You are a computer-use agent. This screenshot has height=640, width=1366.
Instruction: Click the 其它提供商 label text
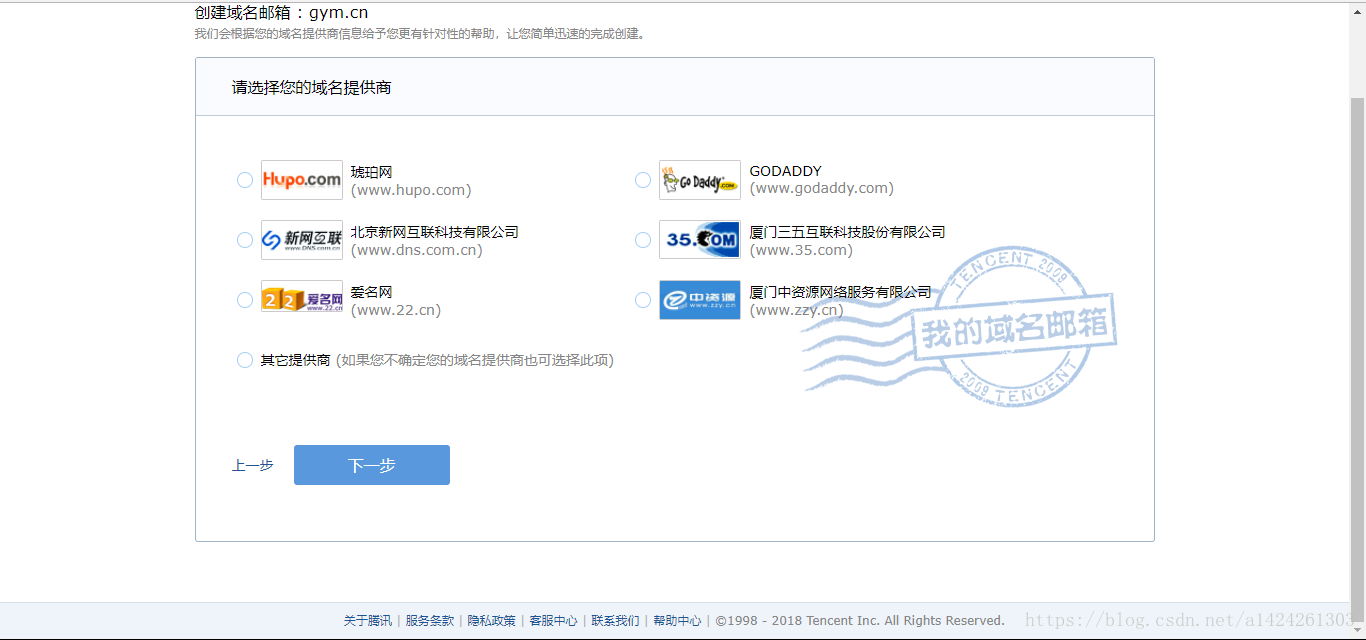pyautogui.click(x=296, y=360)
